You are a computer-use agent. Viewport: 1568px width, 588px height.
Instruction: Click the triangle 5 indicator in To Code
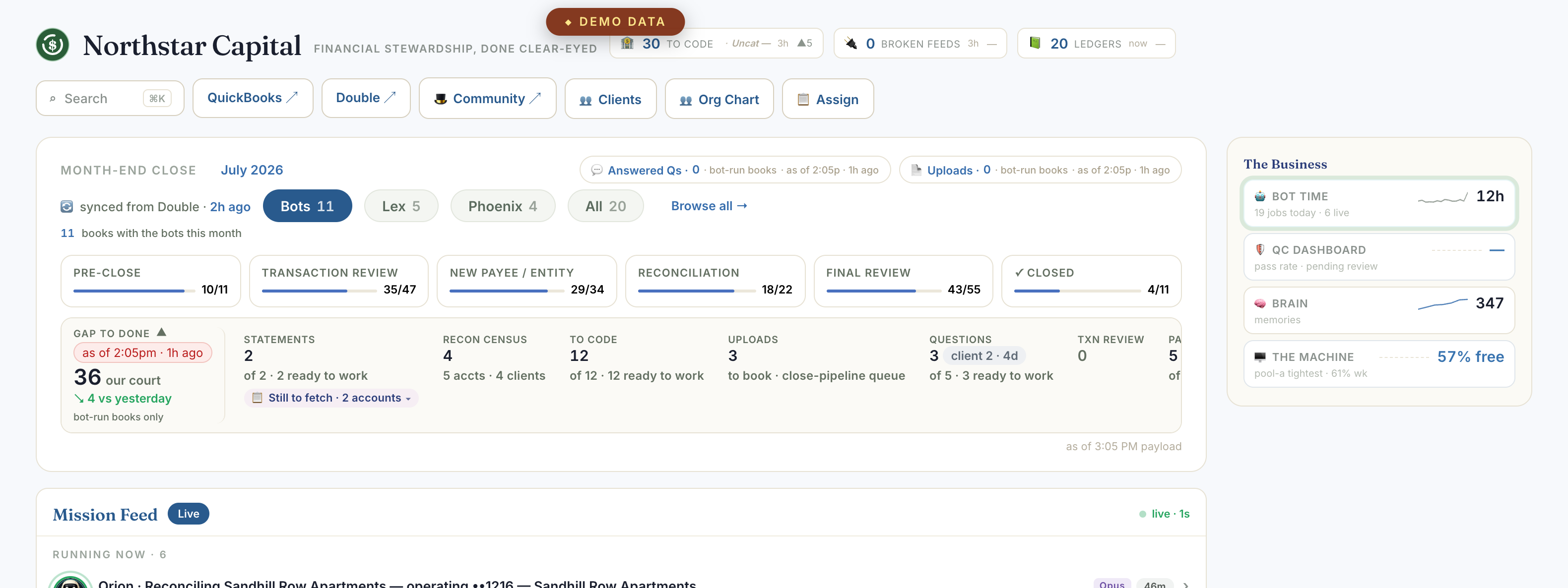805,43
